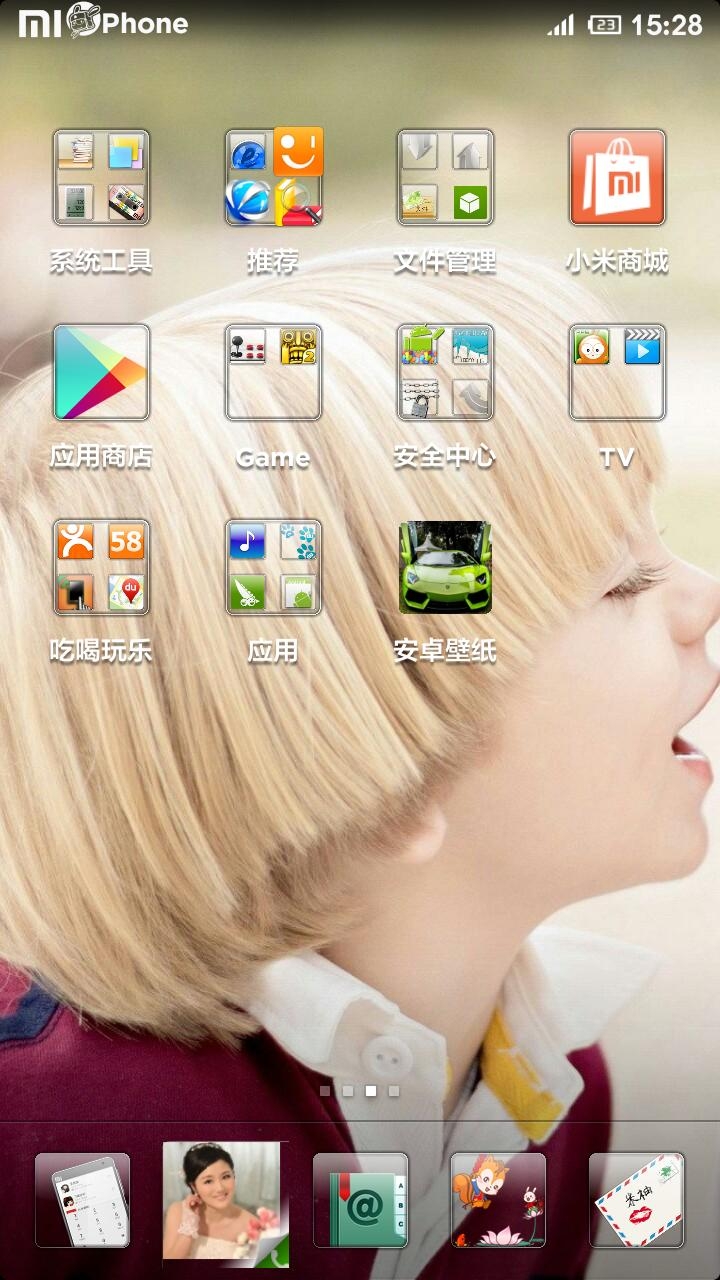This screenshot has height=1280, width=720.
Task: Tap the 吃喝玩乐 label text
Action: pyautogui.click(x=101, y=651)
